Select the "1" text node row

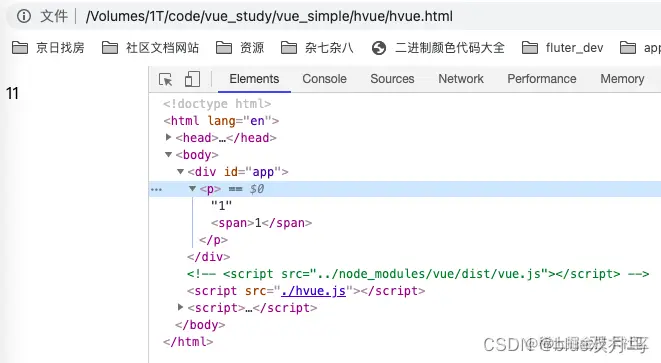(x=221, y=206)
